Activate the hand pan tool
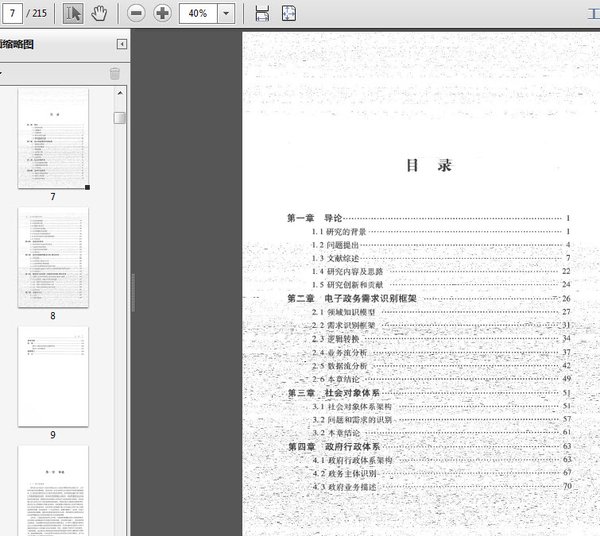Screen dimensions: 600x536 99,13
